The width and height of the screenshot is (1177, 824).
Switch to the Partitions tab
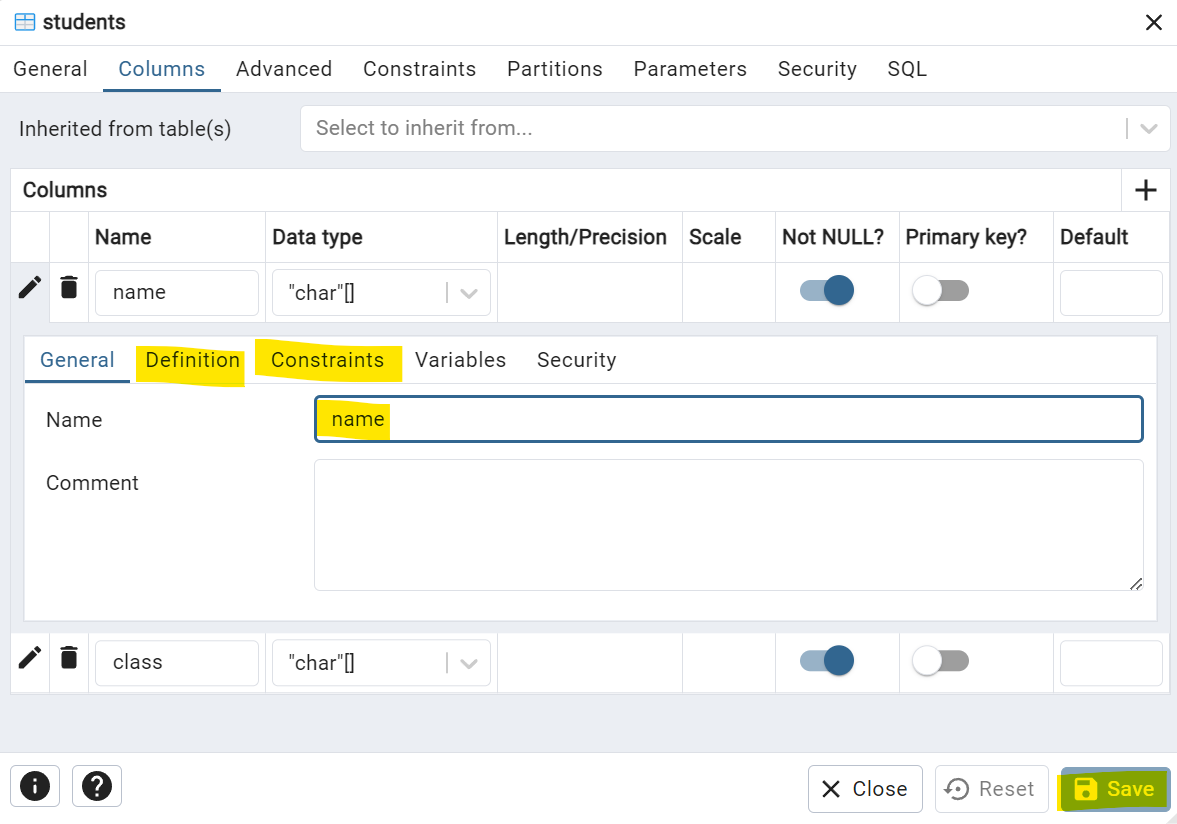[x=554, y=69]
